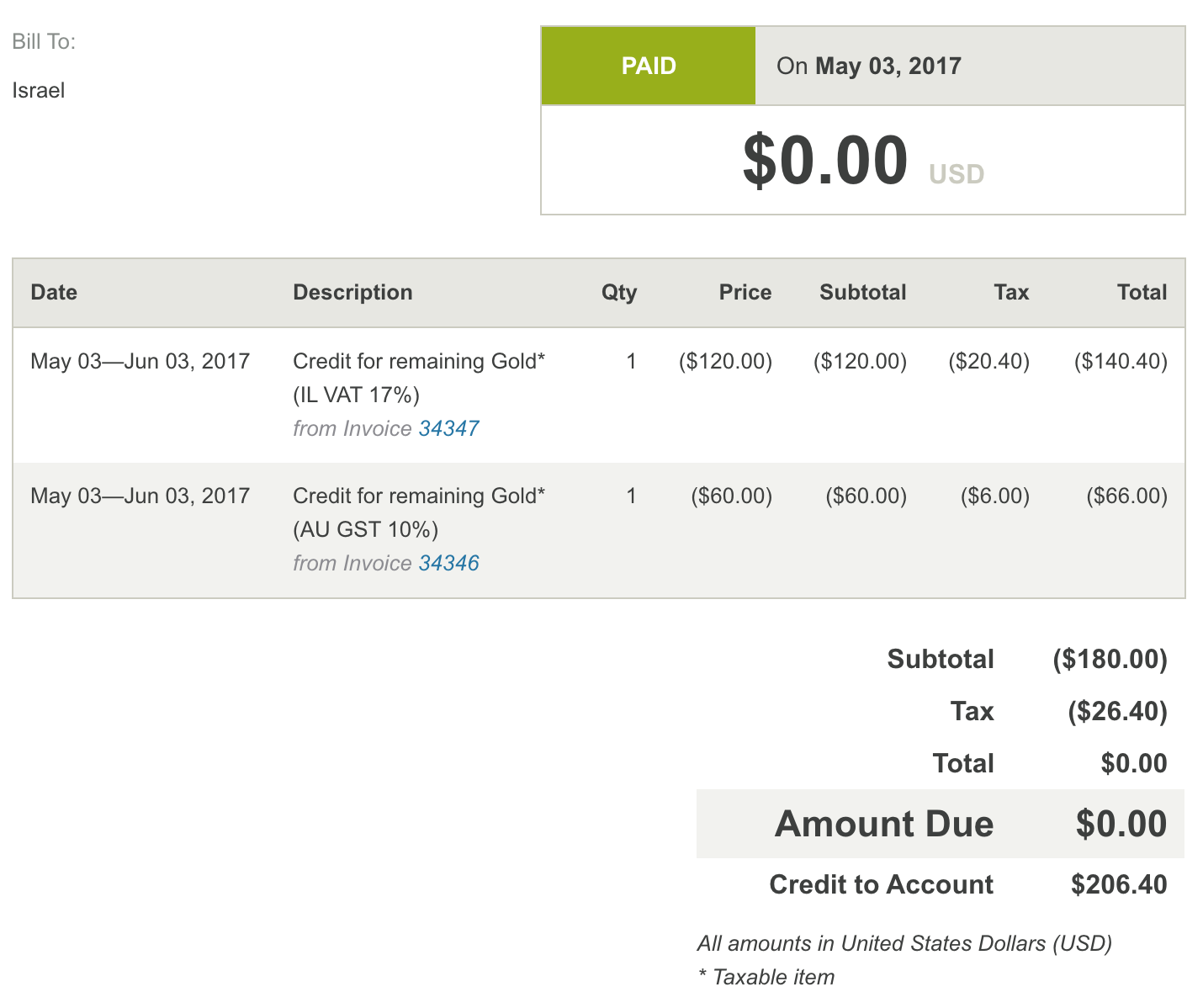The image size is (1203, 1008).
Task: Select the ($20.40) tax value
Action: pos(989,361)
